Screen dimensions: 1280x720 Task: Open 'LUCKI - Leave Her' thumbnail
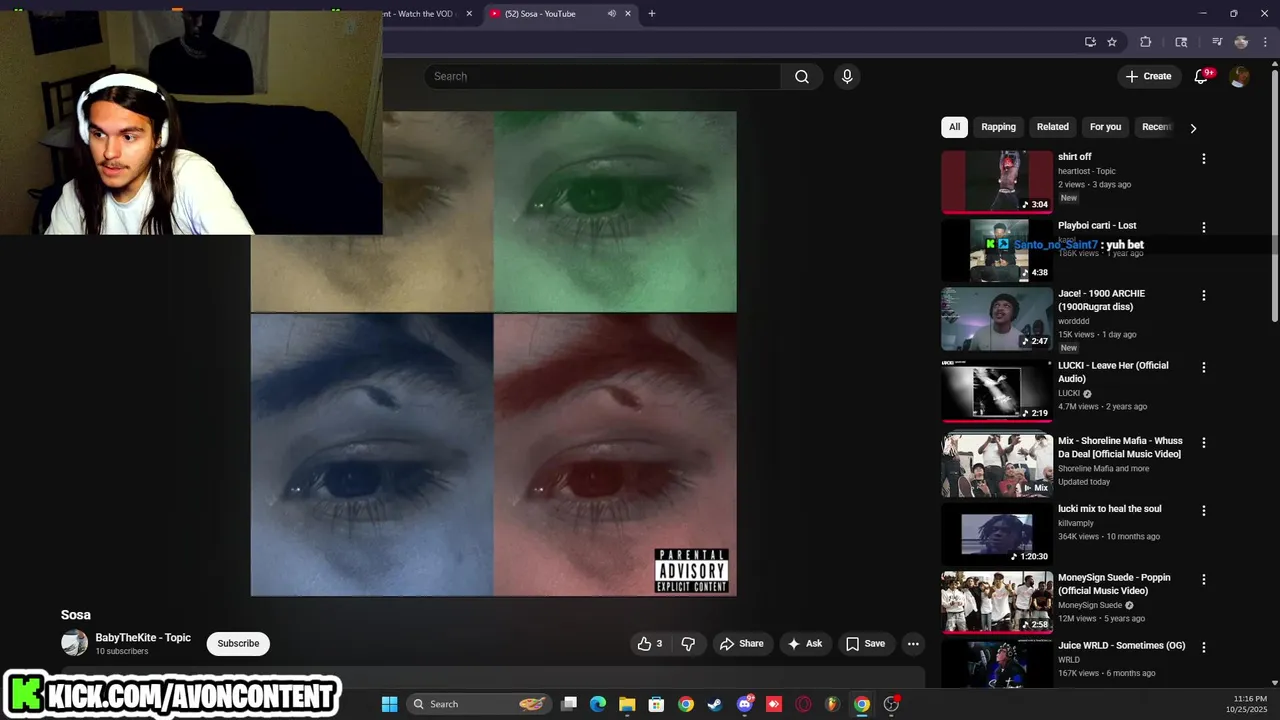pos(997,391)
